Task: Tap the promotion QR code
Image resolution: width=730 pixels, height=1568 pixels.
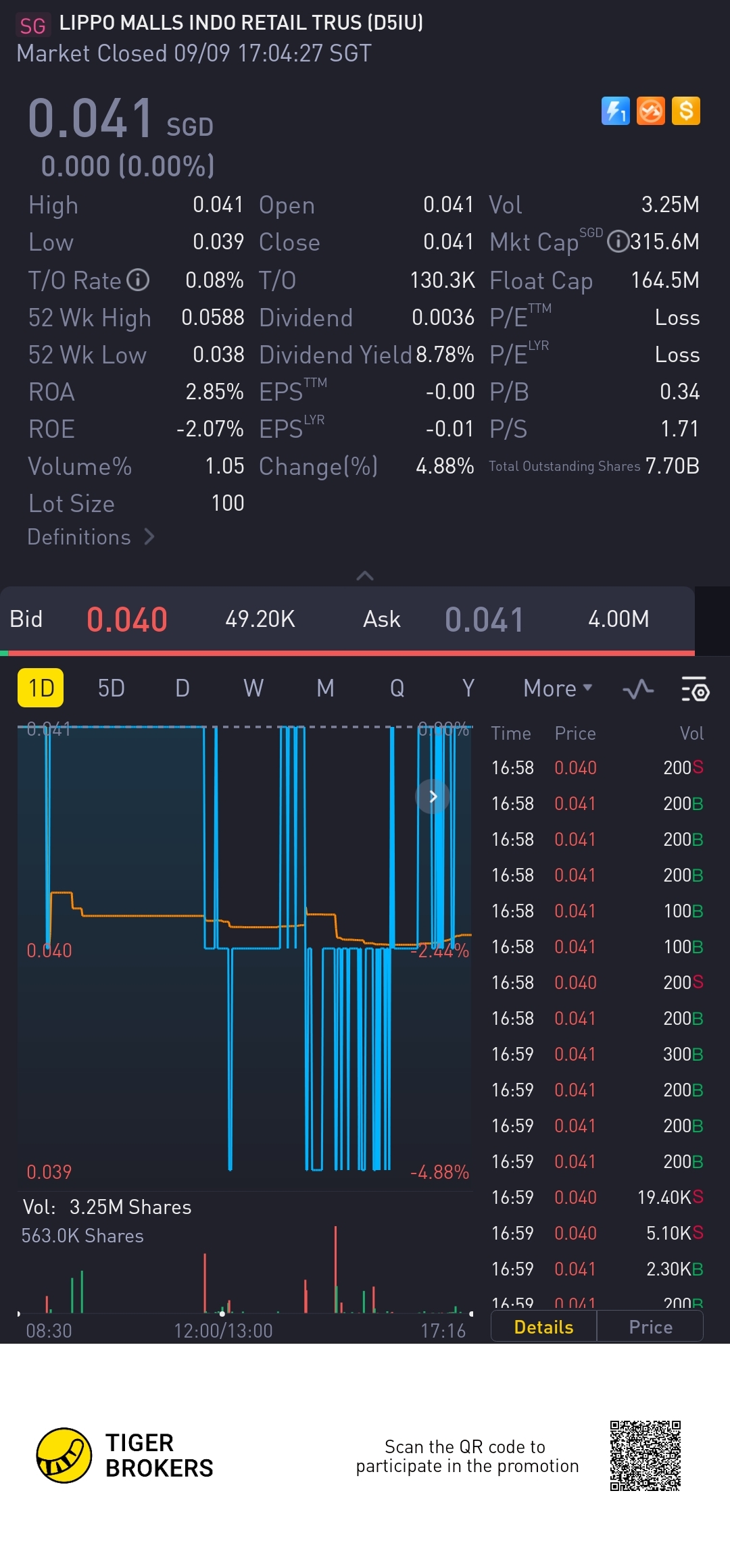Action: (646, 1455)
